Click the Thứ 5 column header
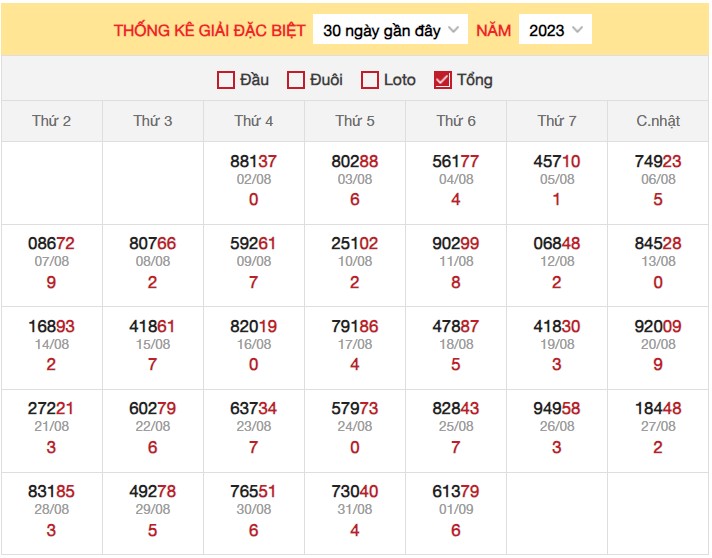The width and height of the screenshot is (712, 558). [355, 121]
